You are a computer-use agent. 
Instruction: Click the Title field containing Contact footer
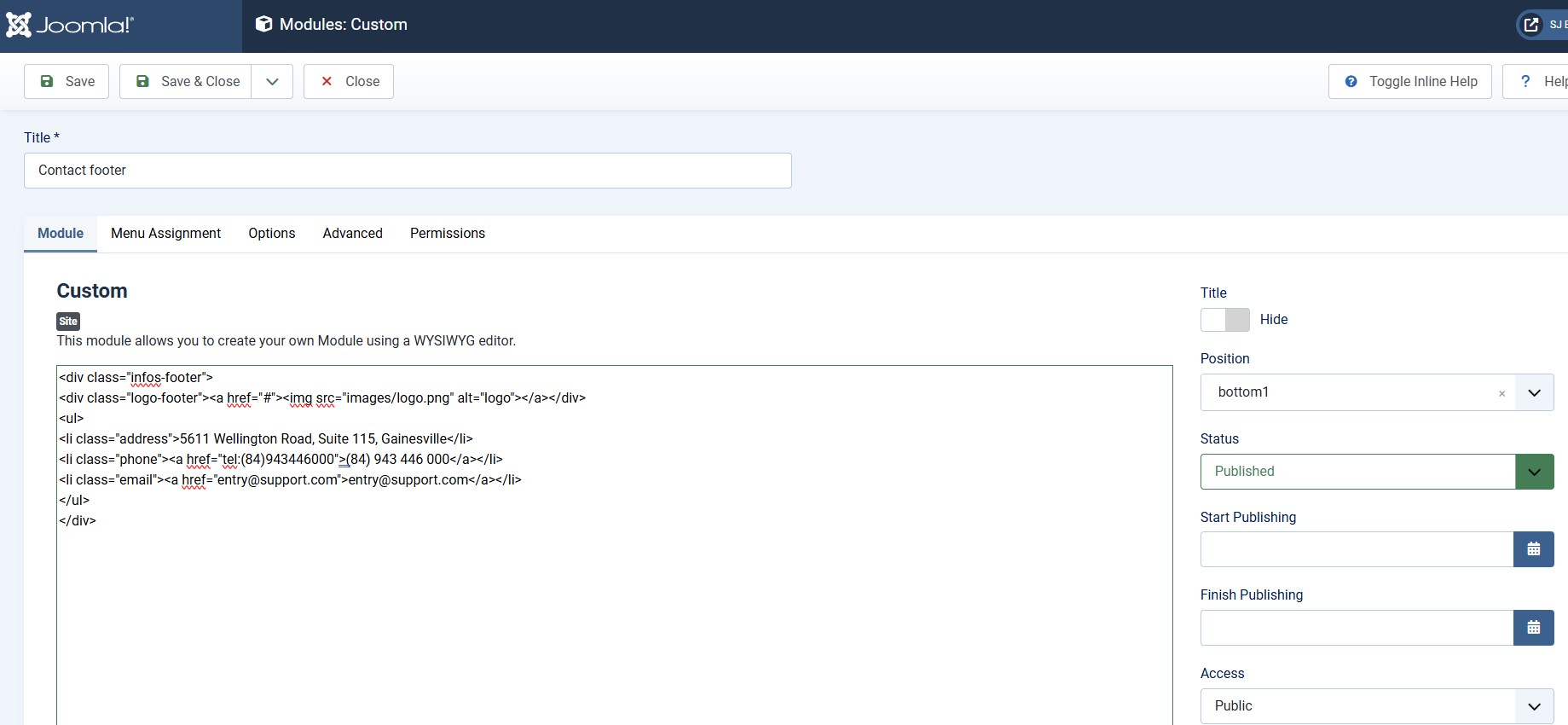(408, 171)
